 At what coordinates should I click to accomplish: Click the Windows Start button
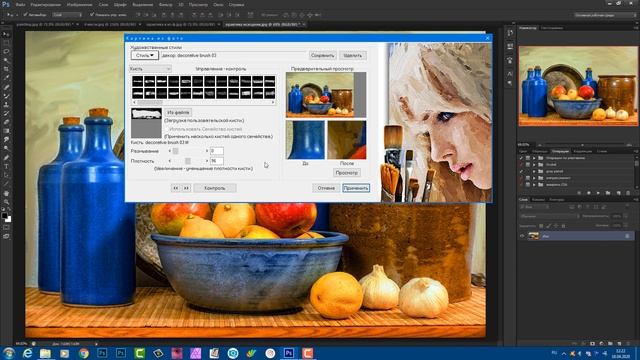(9, 353)
